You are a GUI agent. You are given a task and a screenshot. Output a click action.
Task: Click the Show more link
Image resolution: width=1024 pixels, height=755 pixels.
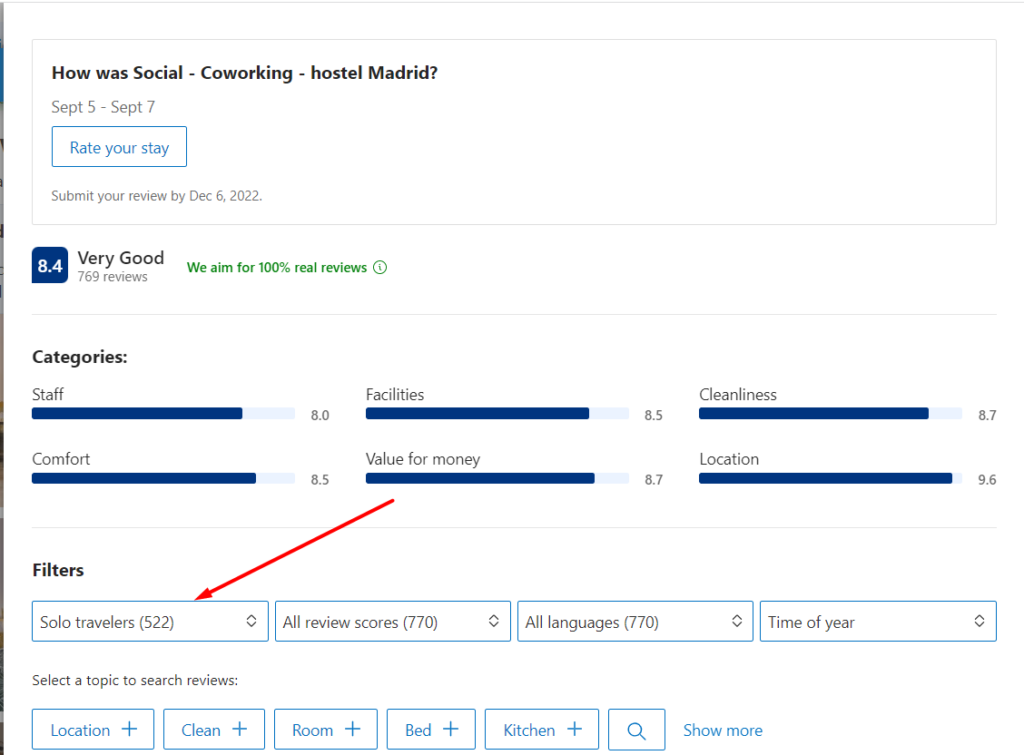click(722, 730)
